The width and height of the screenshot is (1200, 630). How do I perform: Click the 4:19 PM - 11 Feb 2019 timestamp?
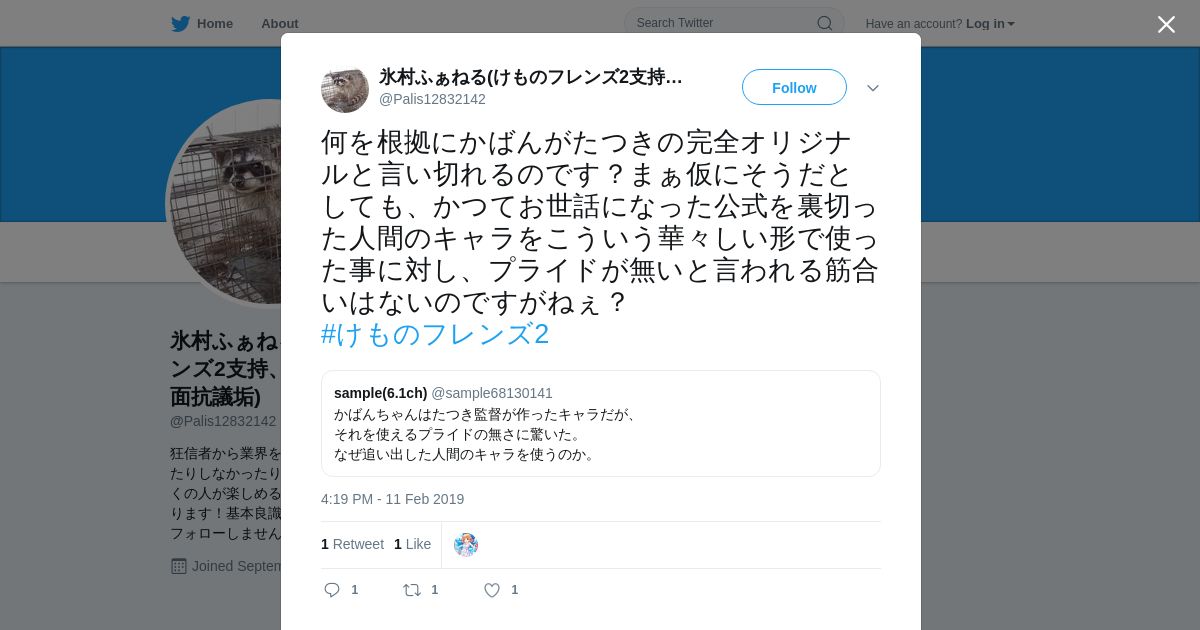[x=392, y=499]
